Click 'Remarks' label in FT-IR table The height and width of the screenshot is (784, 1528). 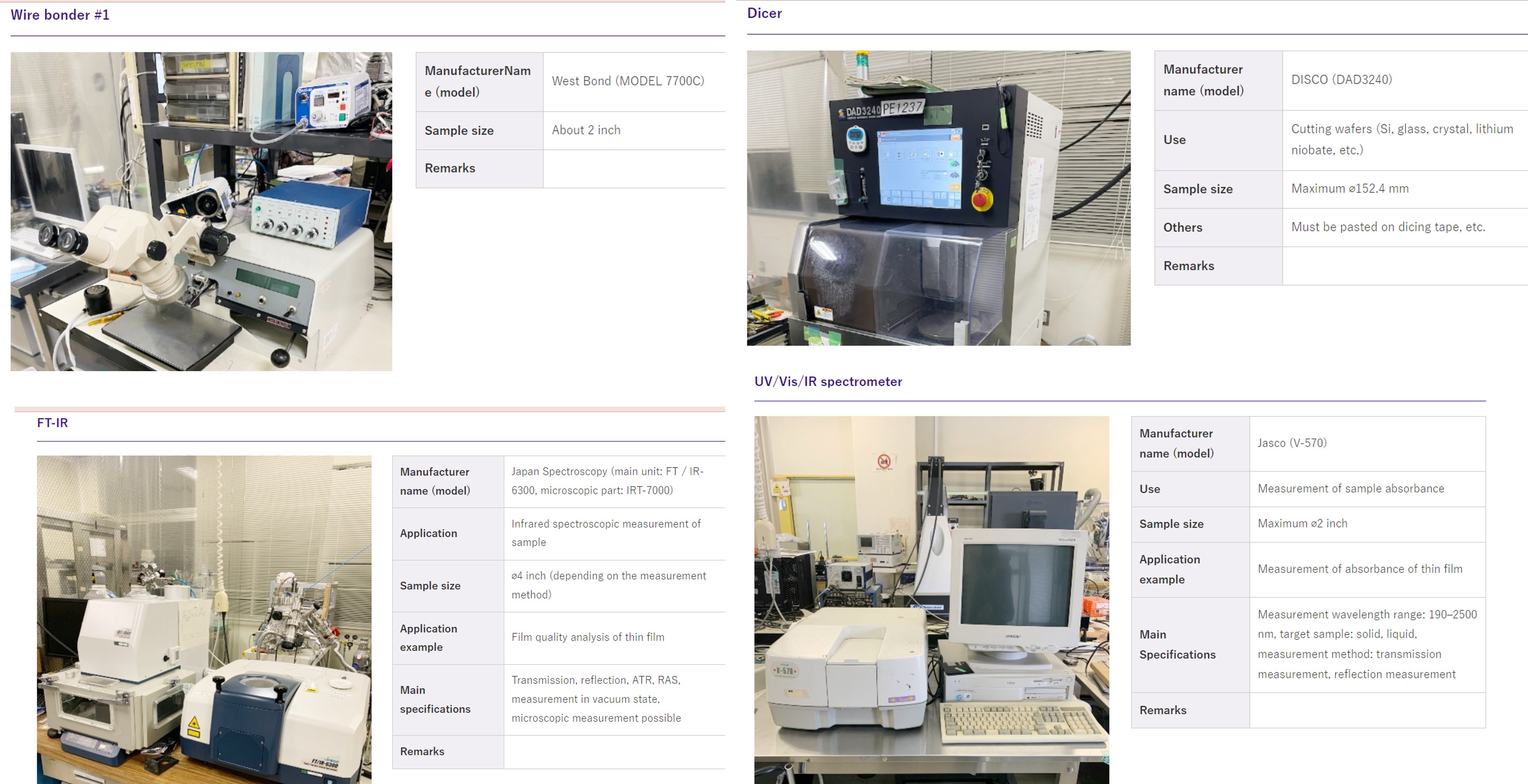pyautogui.click(x=448, y=752)
